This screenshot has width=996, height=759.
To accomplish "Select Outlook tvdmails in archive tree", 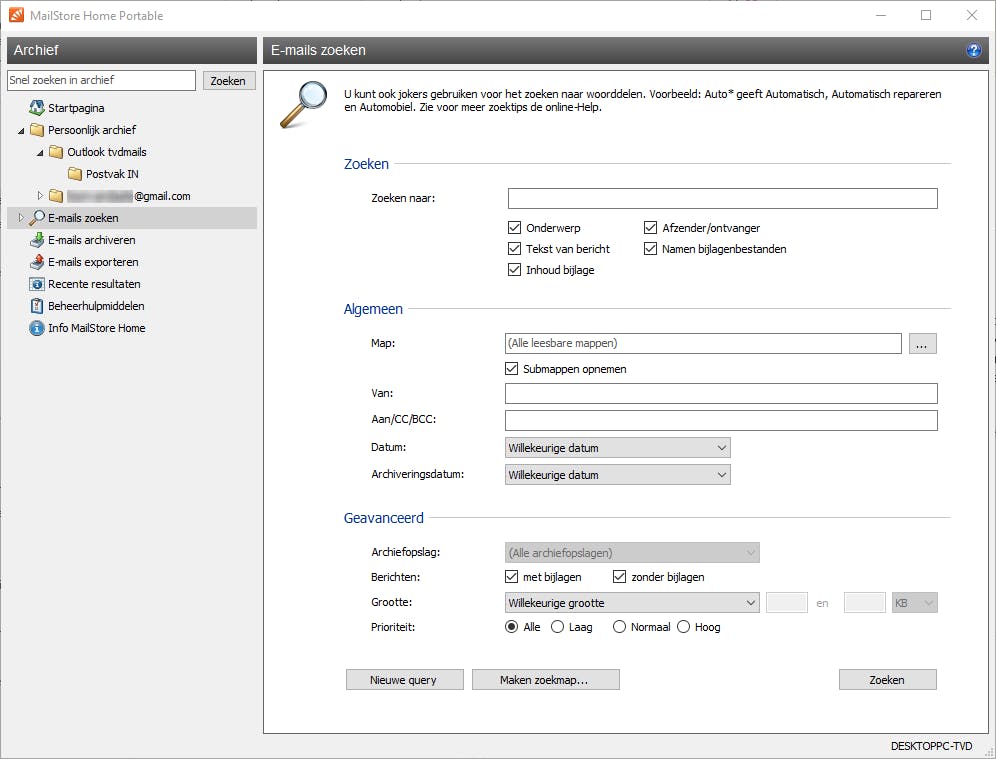I will pyautogui.click(x=107, y=152).
